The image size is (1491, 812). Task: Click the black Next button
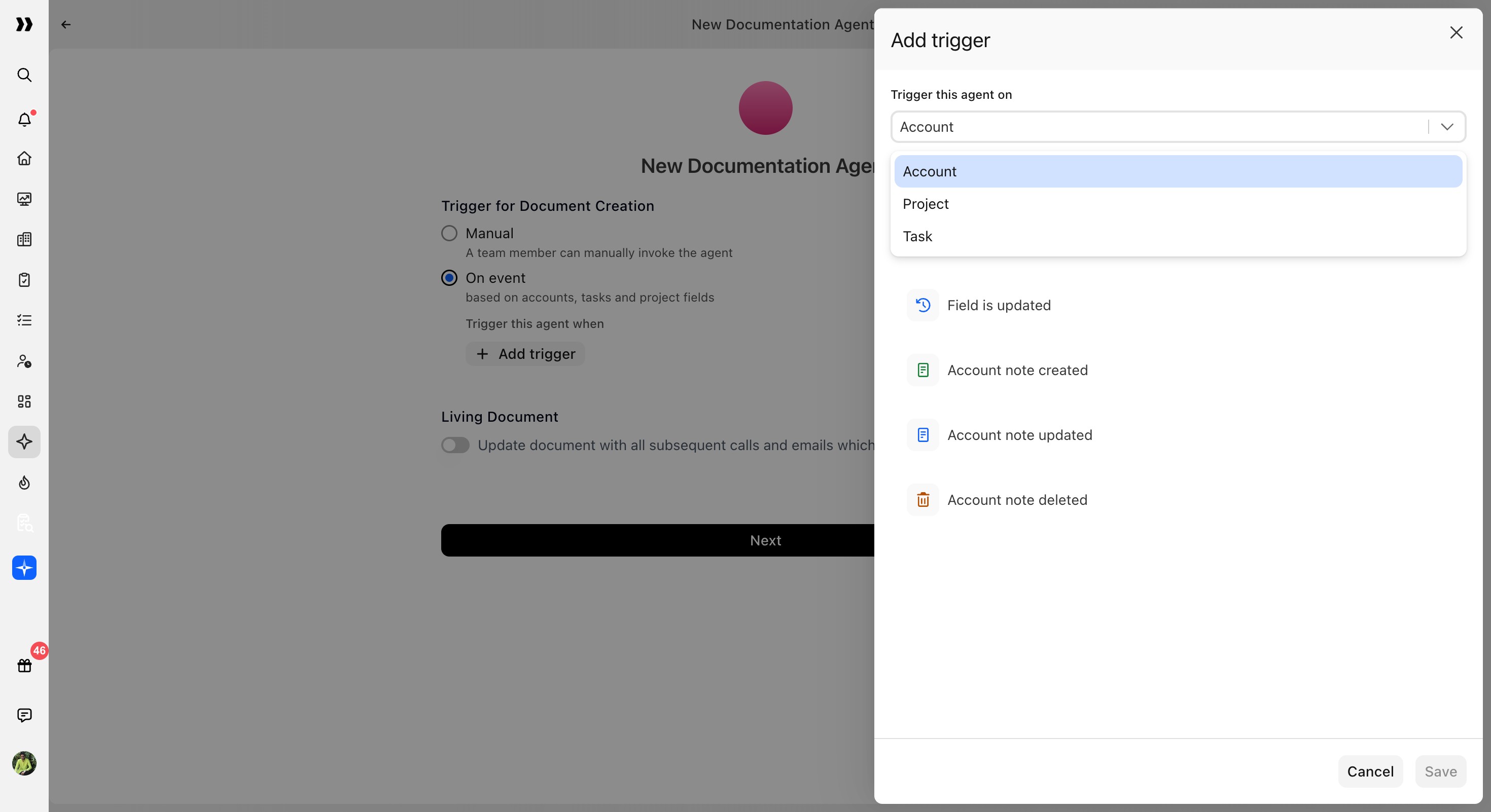click(658, 540)
